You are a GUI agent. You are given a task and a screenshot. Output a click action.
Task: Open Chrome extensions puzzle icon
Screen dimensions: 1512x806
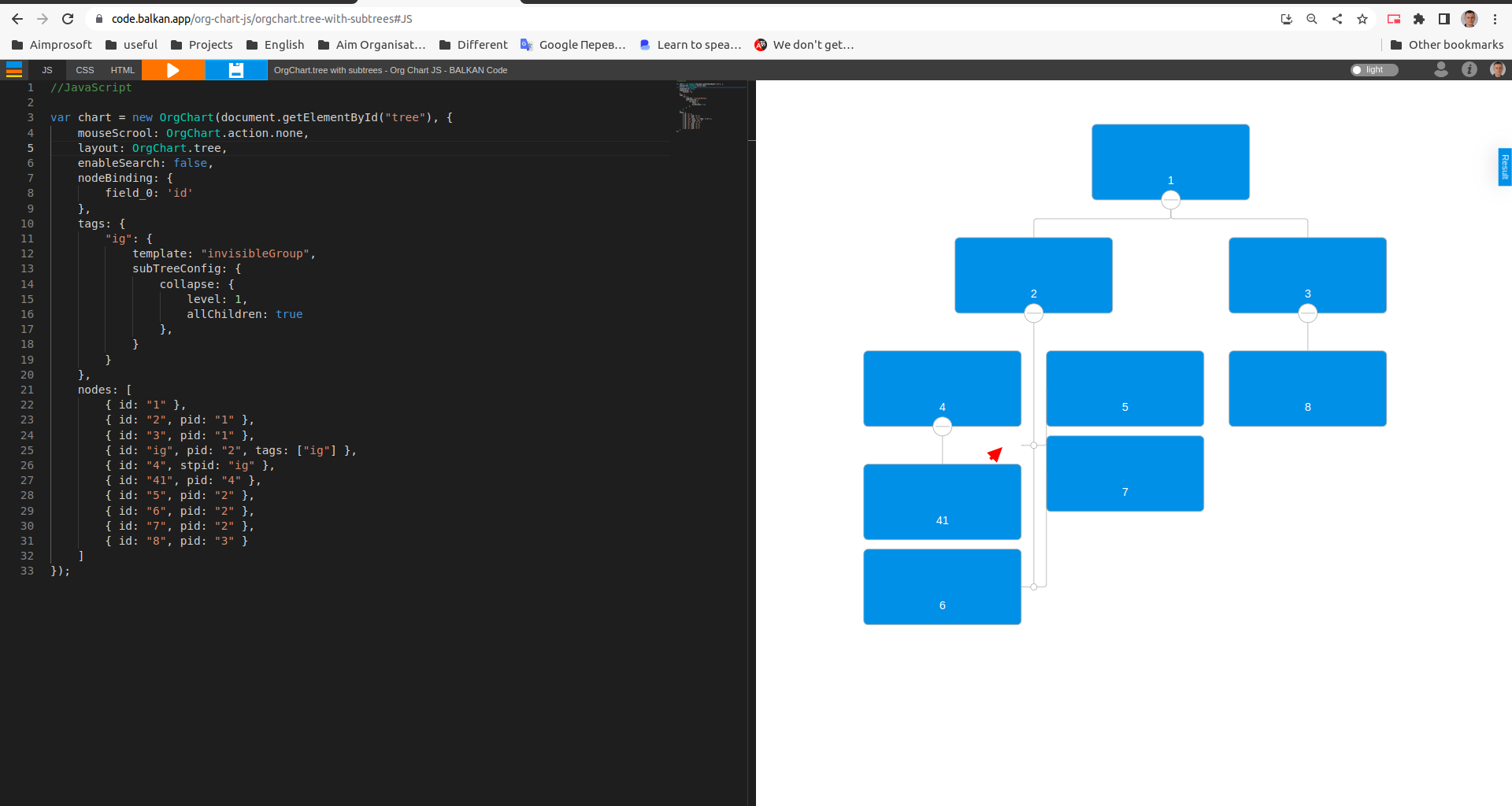[1418, 18]
